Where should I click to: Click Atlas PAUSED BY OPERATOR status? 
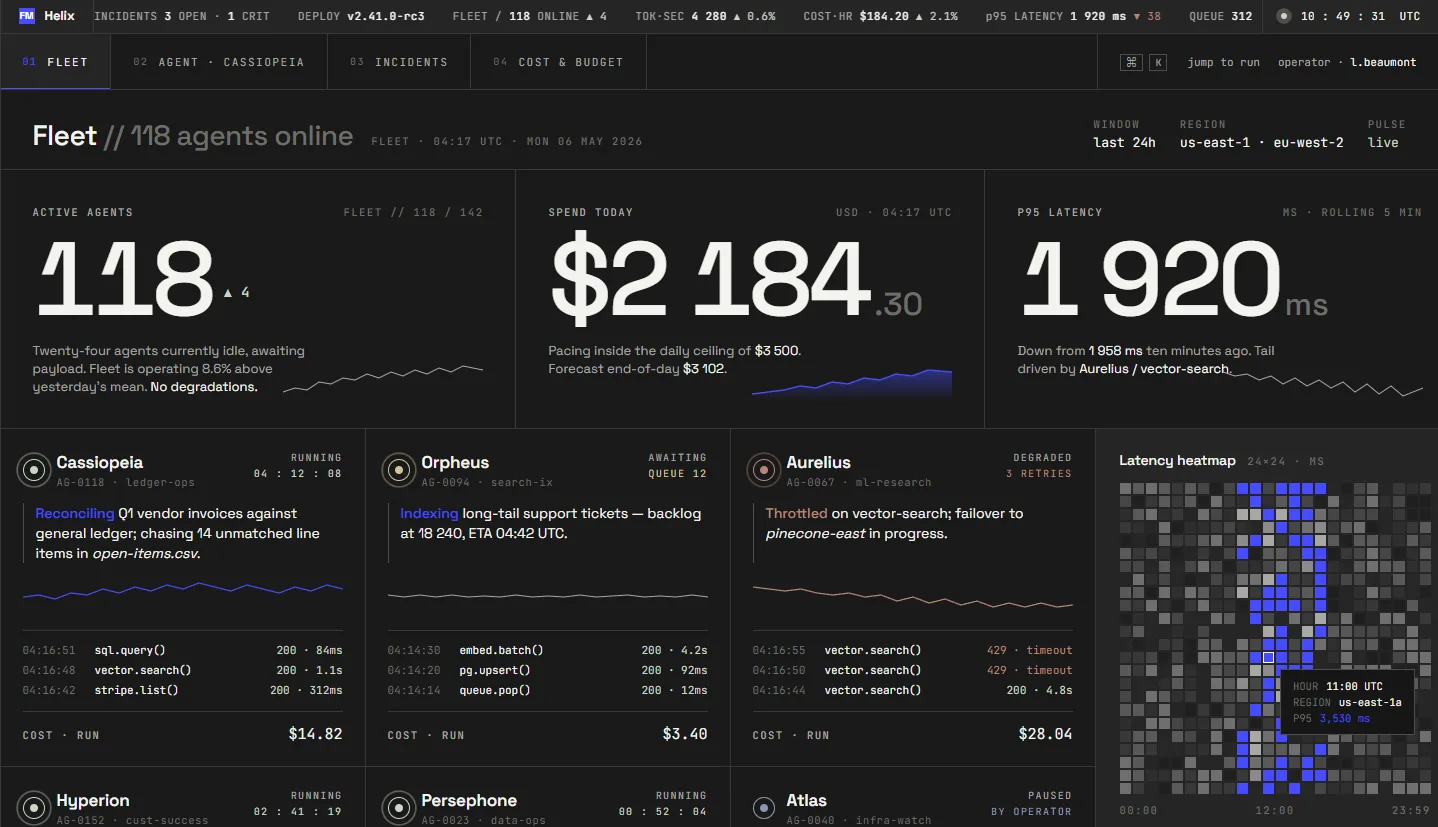pyautogui.click(x=1031, y=803)
